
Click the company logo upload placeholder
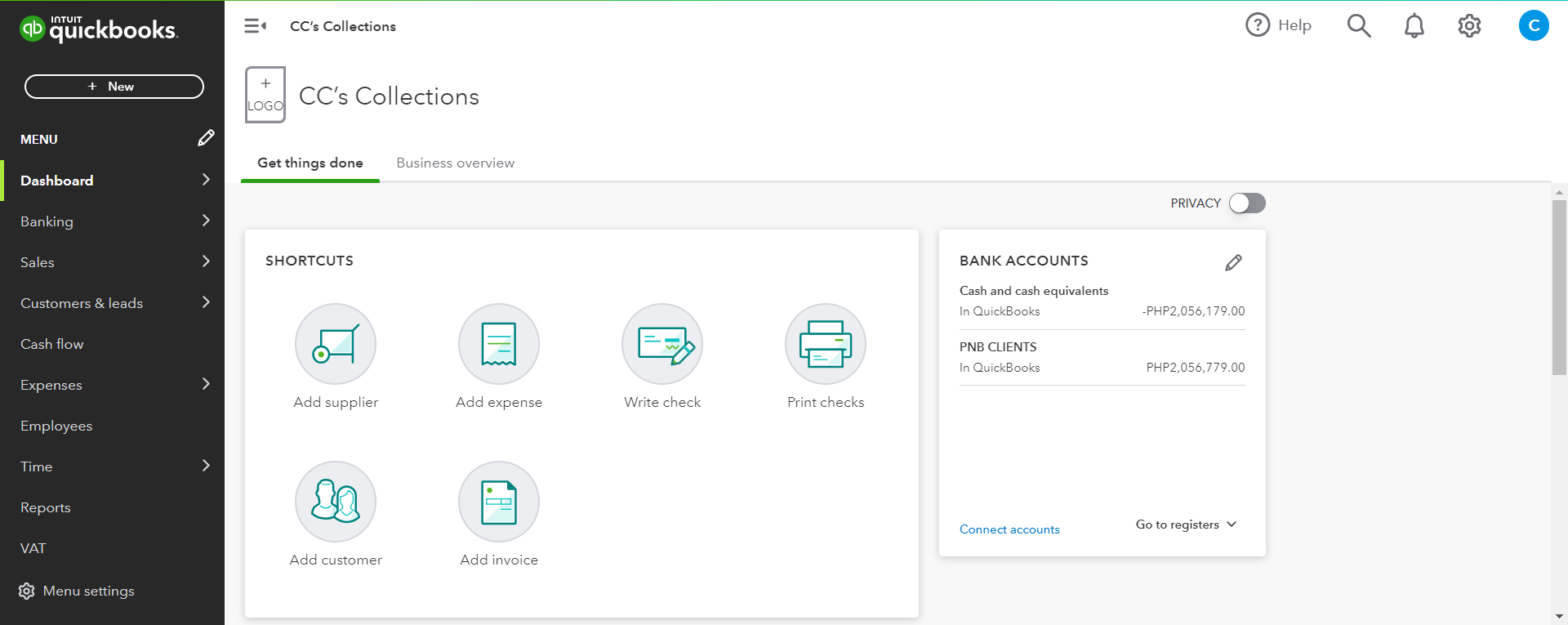click(265, 95)
